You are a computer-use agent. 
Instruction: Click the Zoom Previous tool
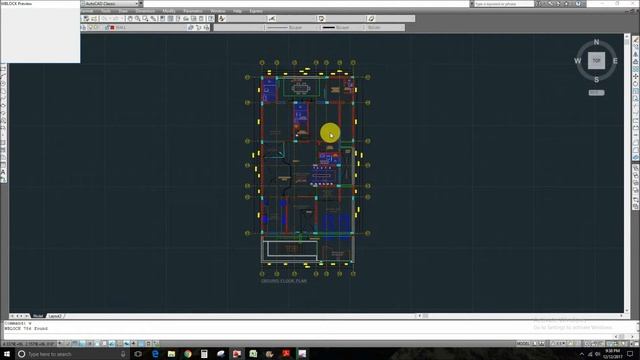point(153,19)
